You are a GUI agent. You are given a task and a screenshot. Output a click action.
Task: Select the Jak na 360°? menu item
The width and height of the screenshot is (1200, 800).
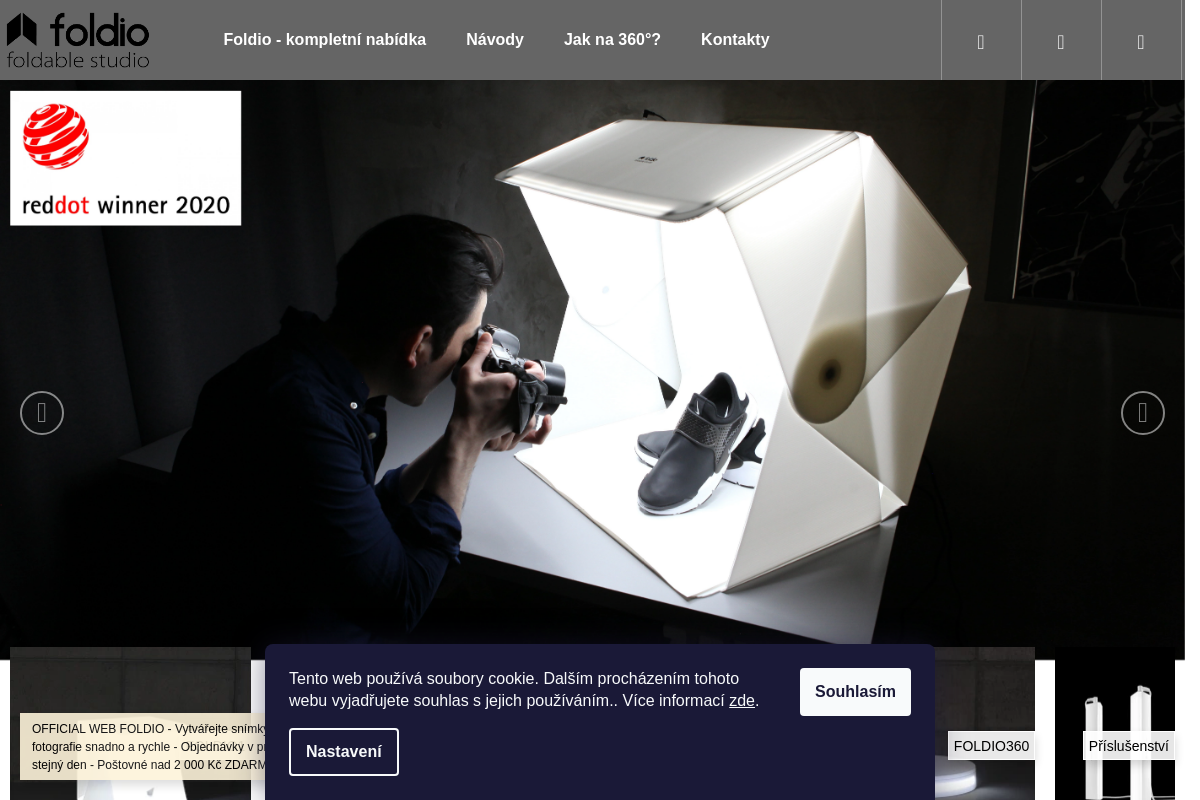612,40
